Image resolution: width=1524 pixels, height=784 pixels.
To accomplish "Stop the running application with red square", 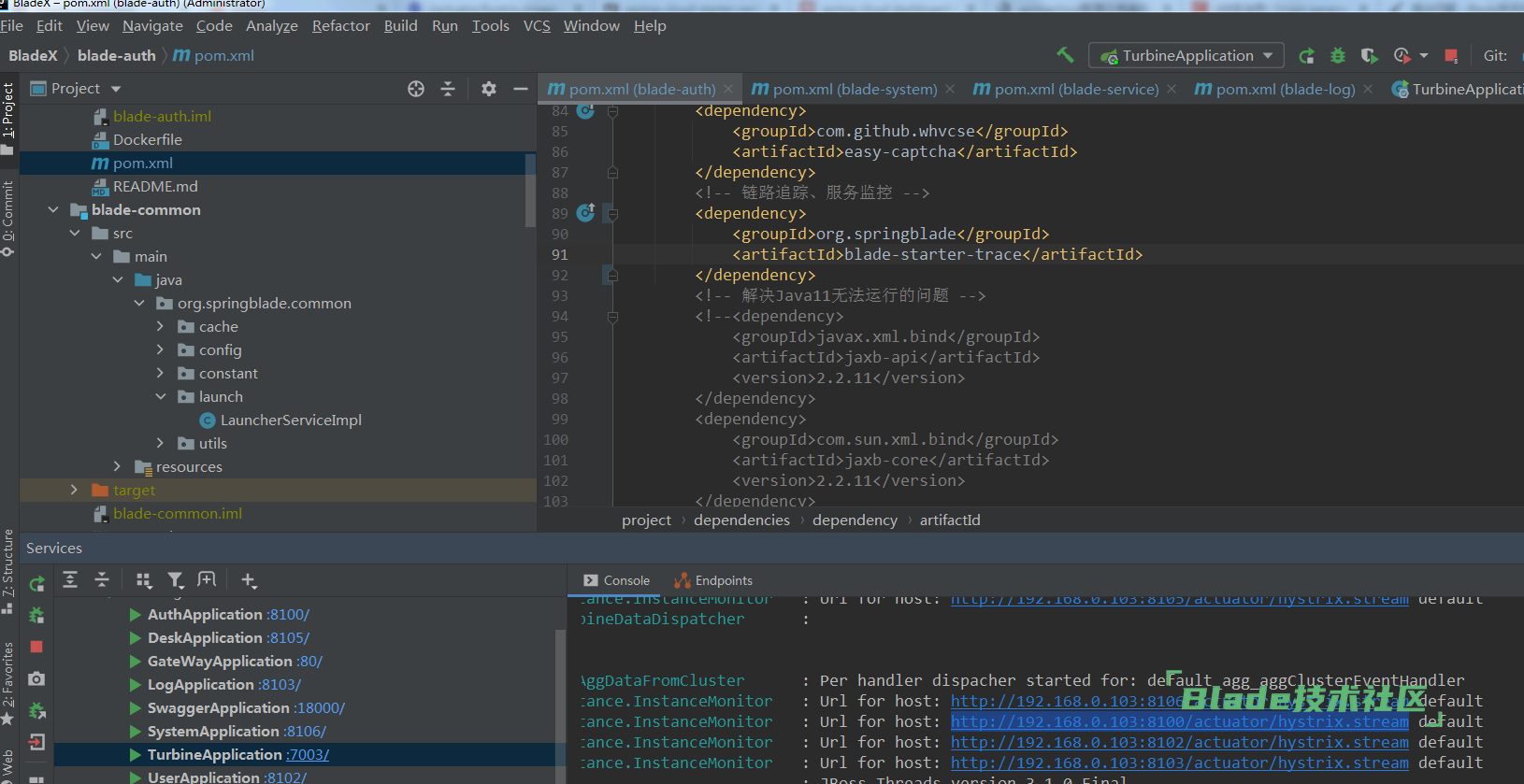I will (x=1451, y=56).
